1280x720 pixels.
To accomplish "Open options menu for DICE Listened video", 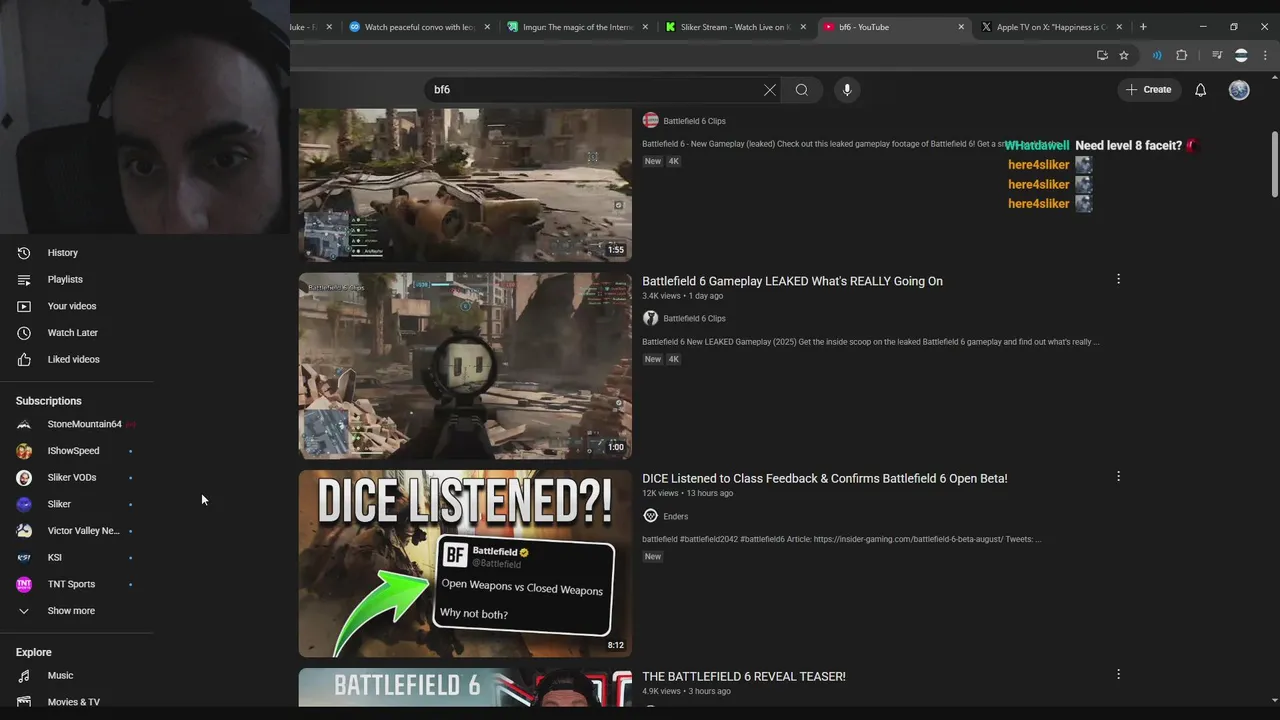I will click(x=1118, y=476).
